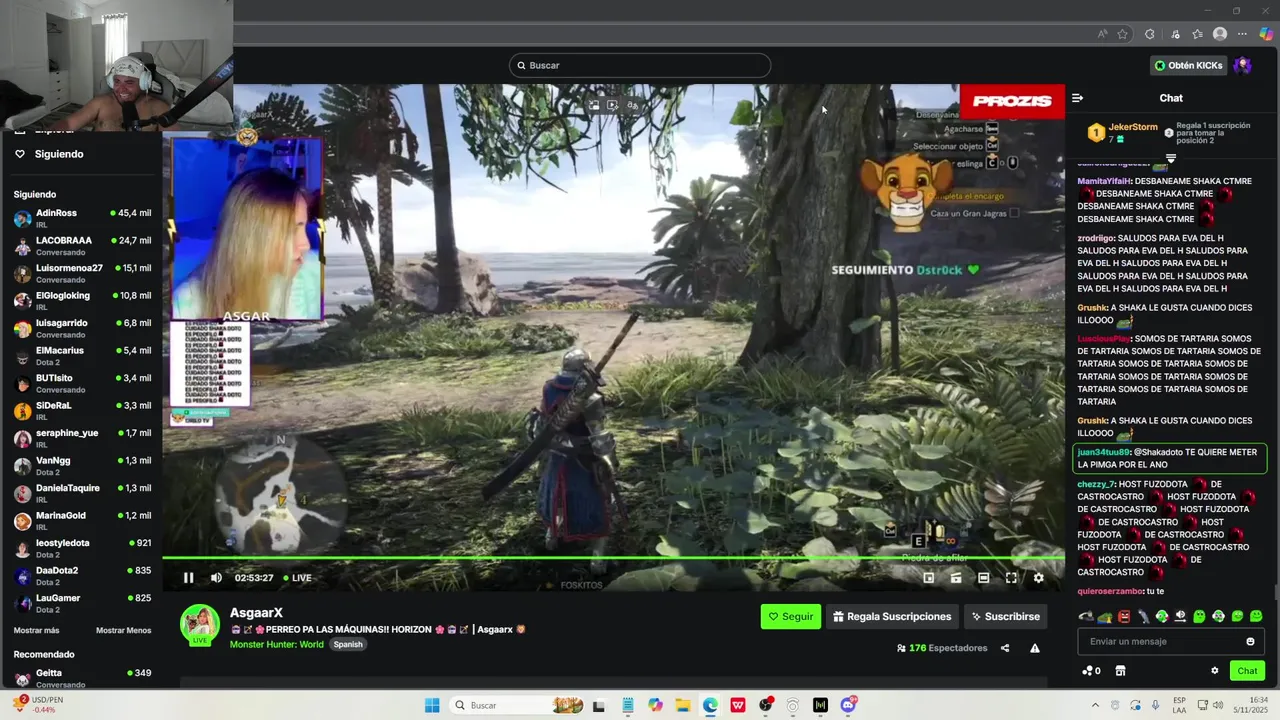Report the stream warning icon
The height and width of the screenshot is (720, 1280).
pos(1035,648)
